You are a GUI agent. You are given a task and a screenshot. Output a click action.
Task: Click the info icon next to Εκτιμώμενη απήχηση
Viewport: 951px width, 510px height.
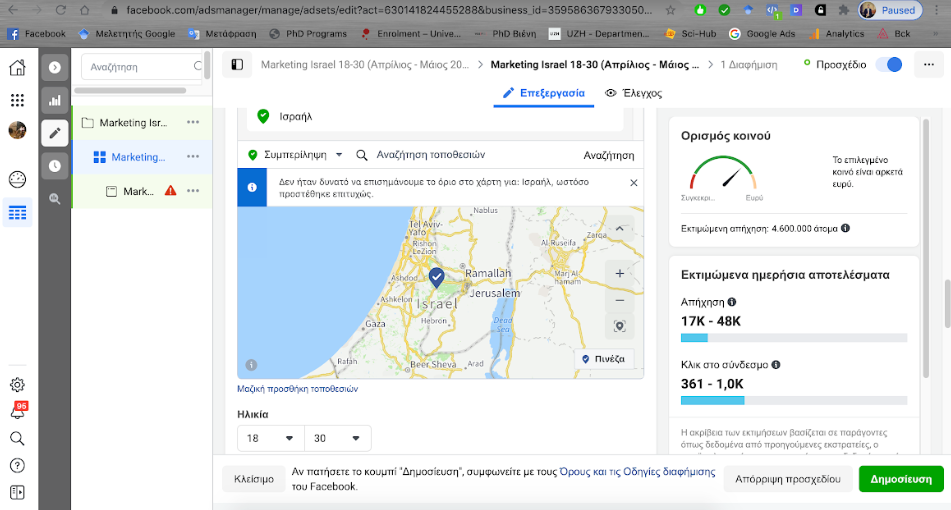(845, 228)
